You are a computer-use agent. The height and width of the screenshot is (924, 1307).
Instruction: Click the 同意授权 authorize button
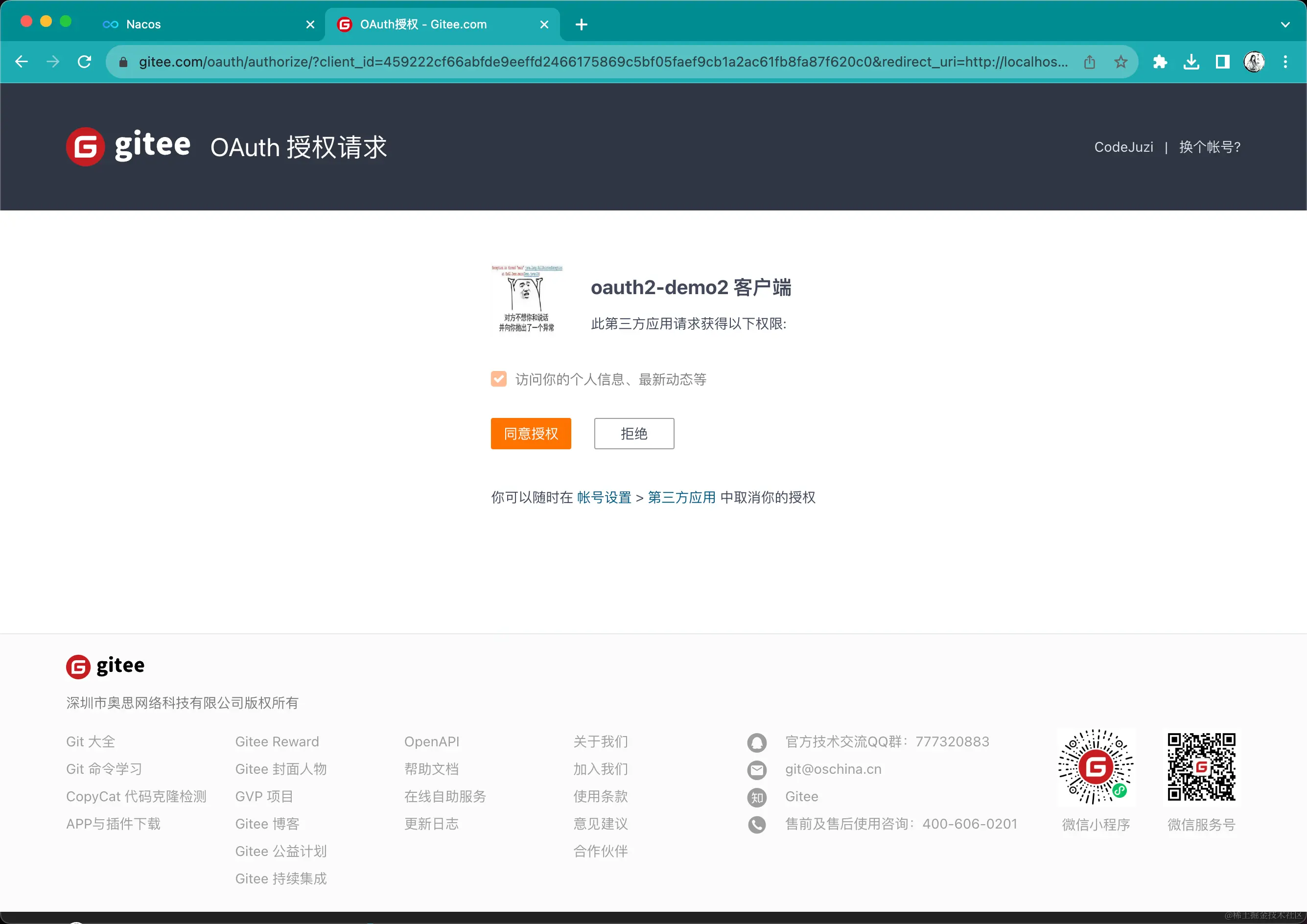click(531, 434)
